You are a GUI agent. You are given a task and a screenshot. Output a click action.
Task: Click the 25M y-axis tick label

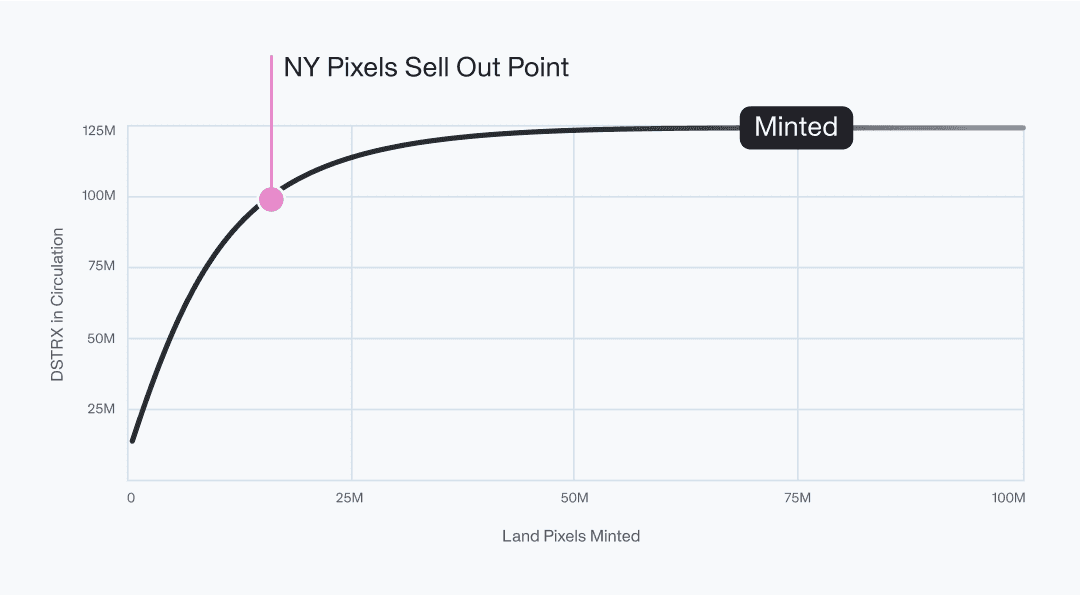tap(101, 409)
